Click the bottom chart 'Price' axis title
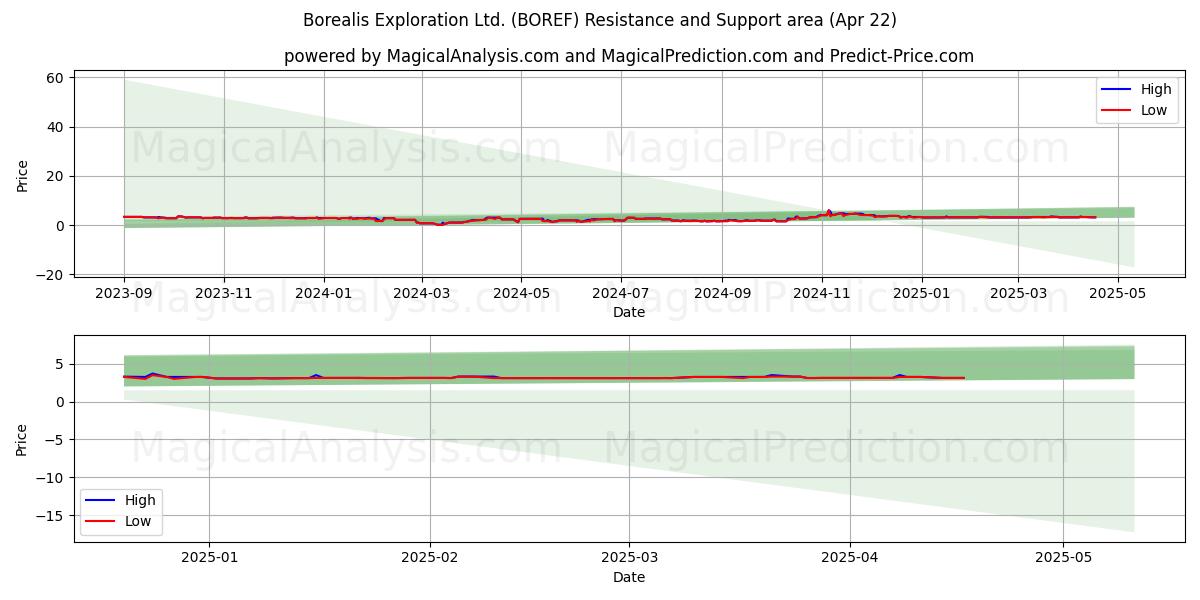This screenshot has width=1200, height=600. point(23,439)
